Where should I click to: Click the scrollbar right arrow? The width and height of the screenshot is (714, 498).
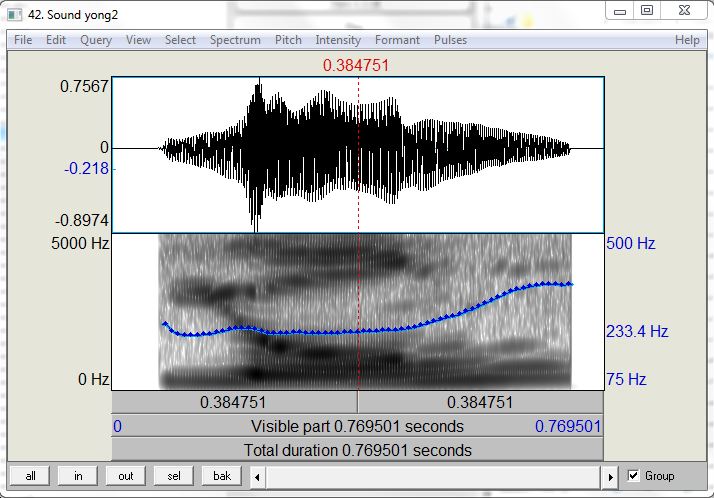point(611,477)
